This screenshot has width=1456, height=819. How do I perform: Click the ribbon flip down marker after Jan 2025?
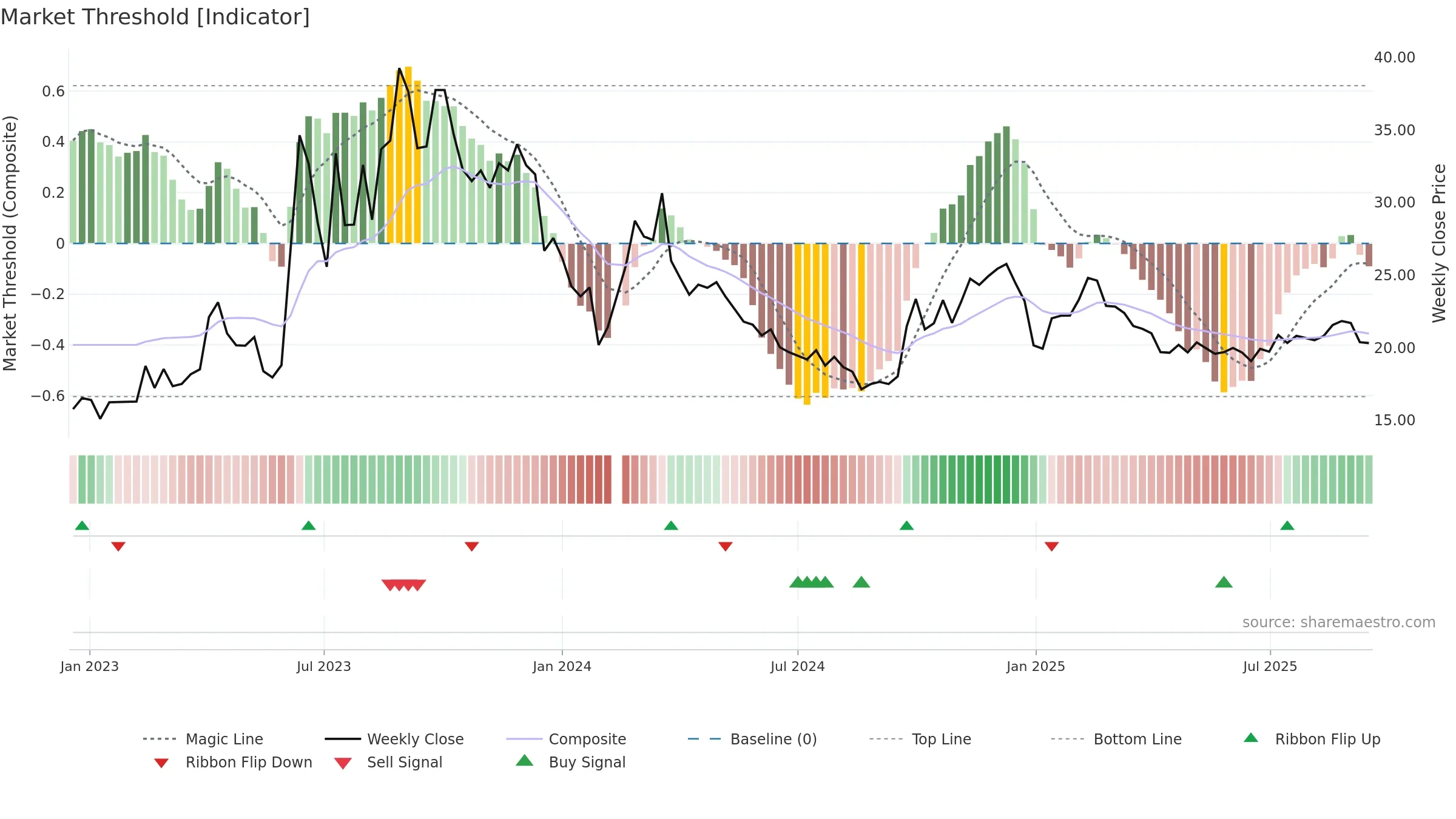point(1052,547)
